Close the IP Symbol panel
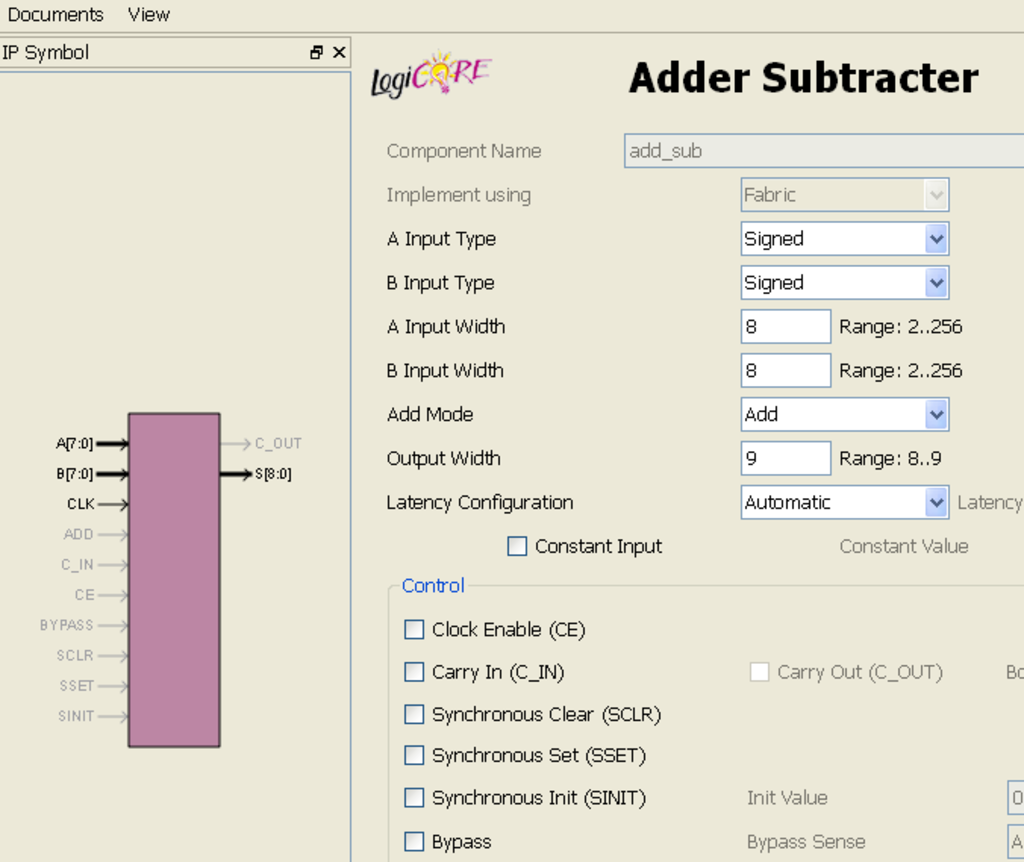 click(339, 53)
